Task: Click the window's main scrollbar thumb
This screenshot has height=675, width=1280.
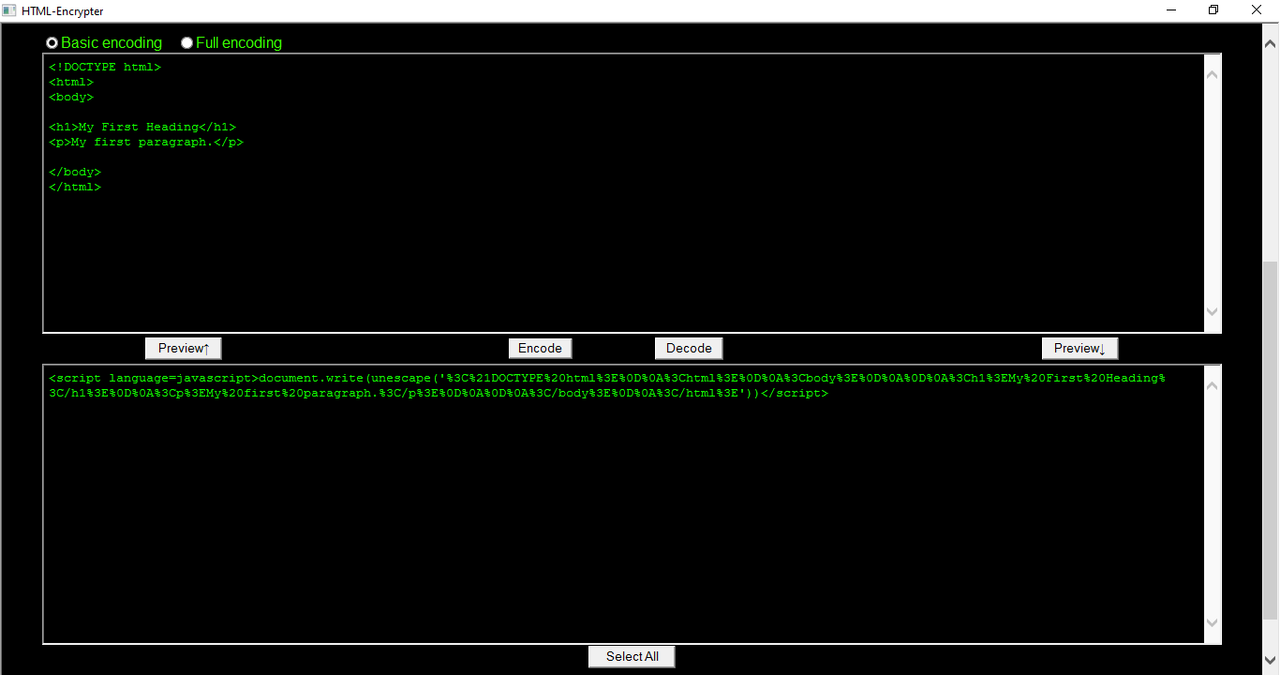Action: point(1271,440)
